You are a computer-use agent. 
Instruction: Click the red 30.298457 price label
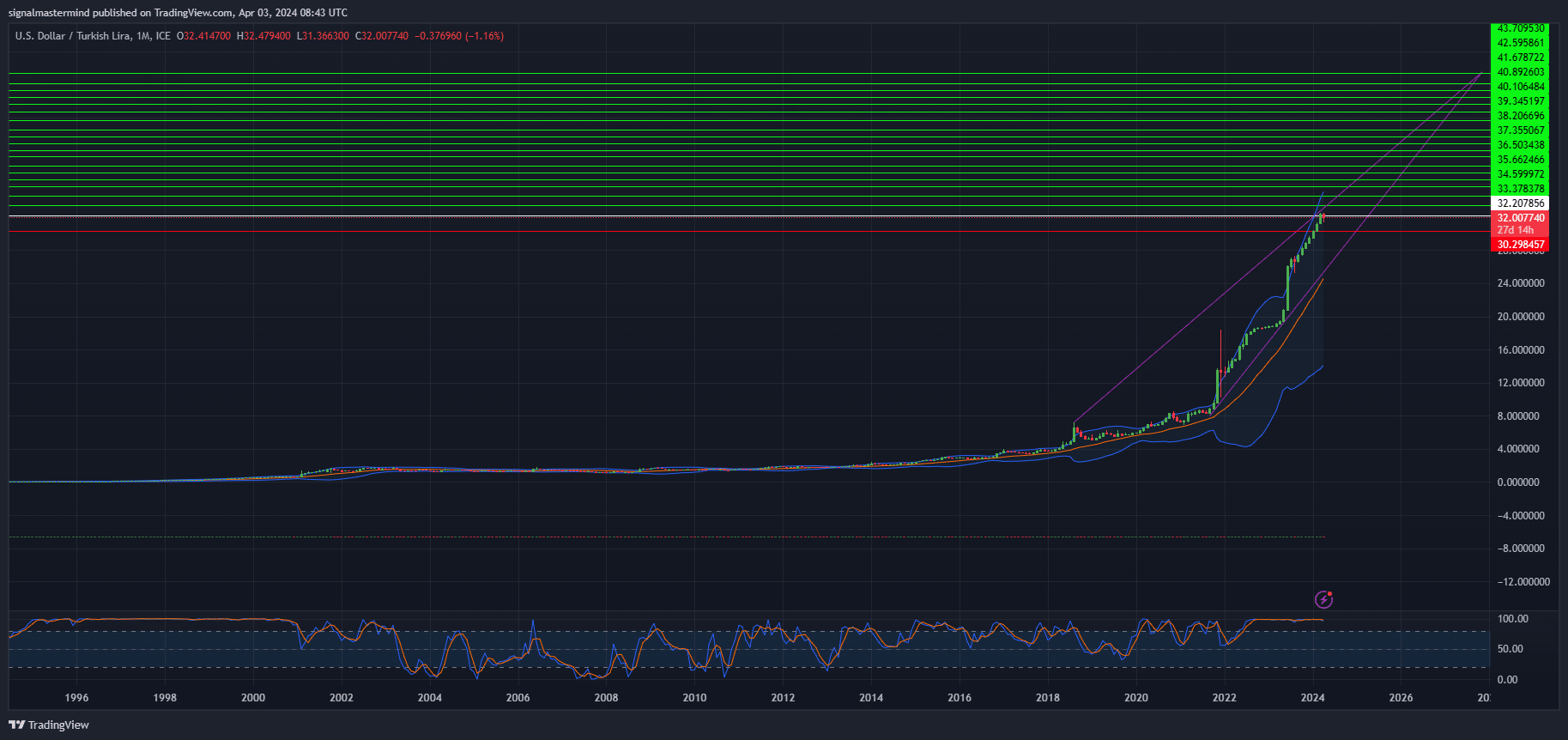[1521, 245]
